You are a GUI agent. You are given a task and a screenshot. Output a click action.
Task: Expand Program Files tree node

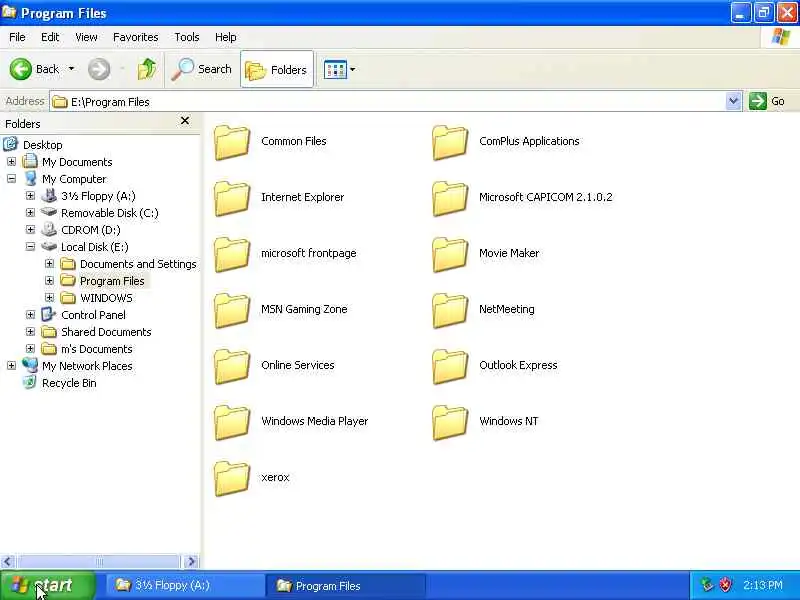click(49, 281)
